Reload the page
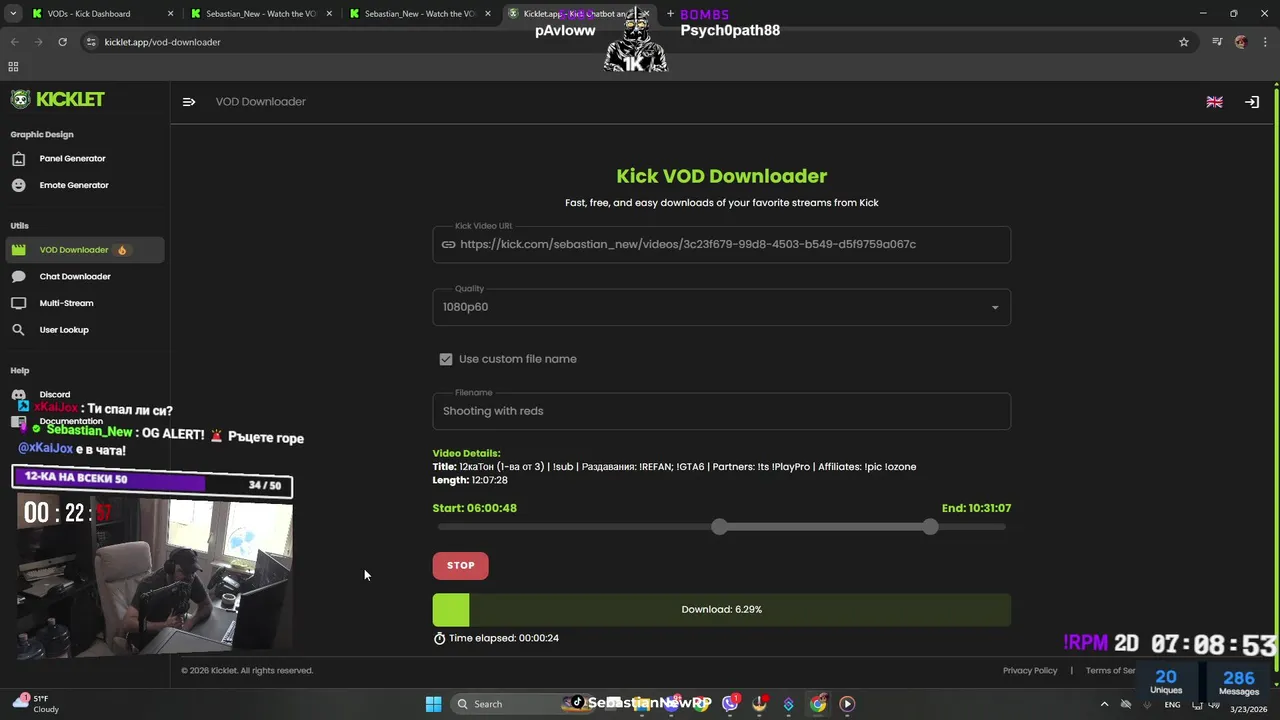 click(x=62, y=42)
